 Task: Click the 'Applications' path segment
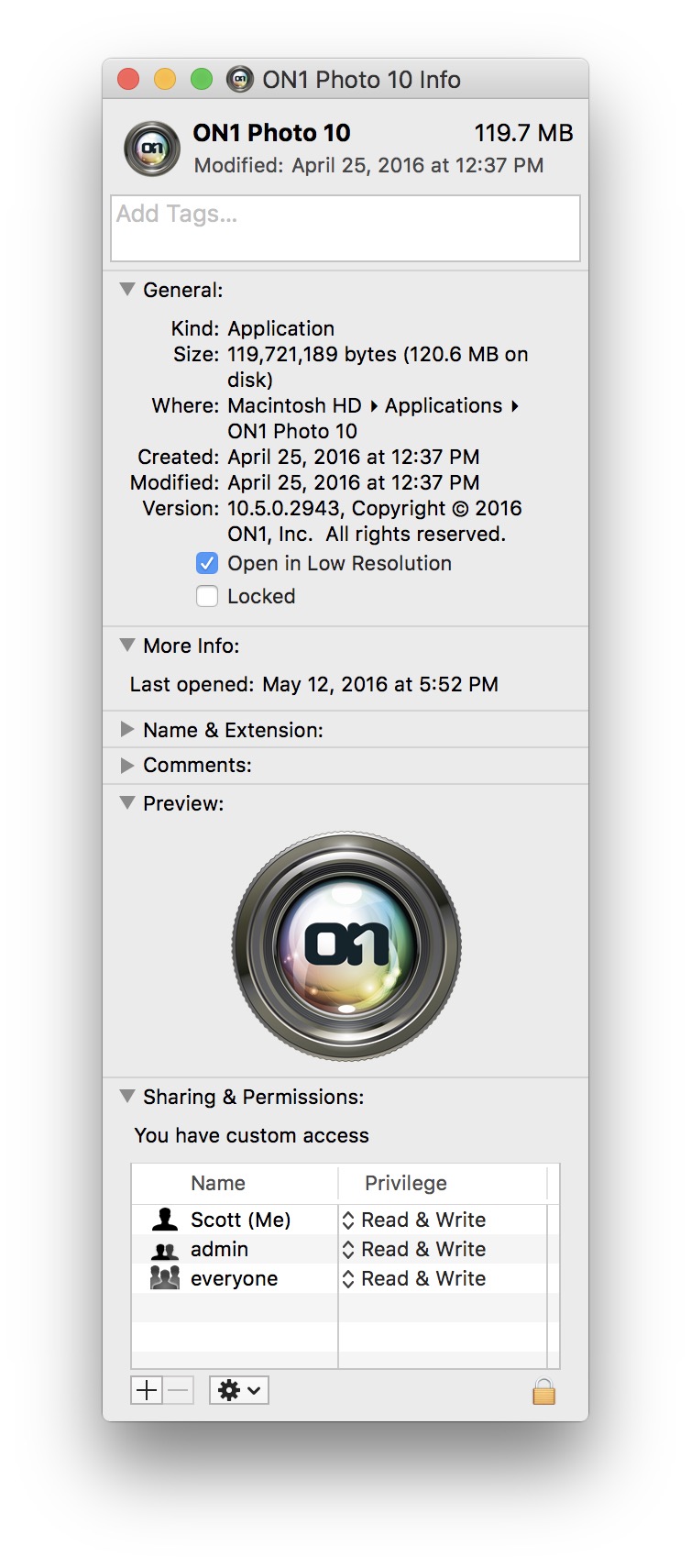coord(444,405)
